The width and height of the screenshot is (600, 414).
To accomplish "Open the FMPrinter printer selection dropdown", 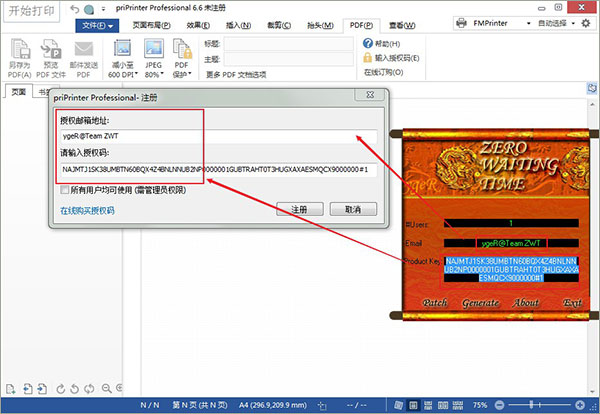I will coord(528,23).
